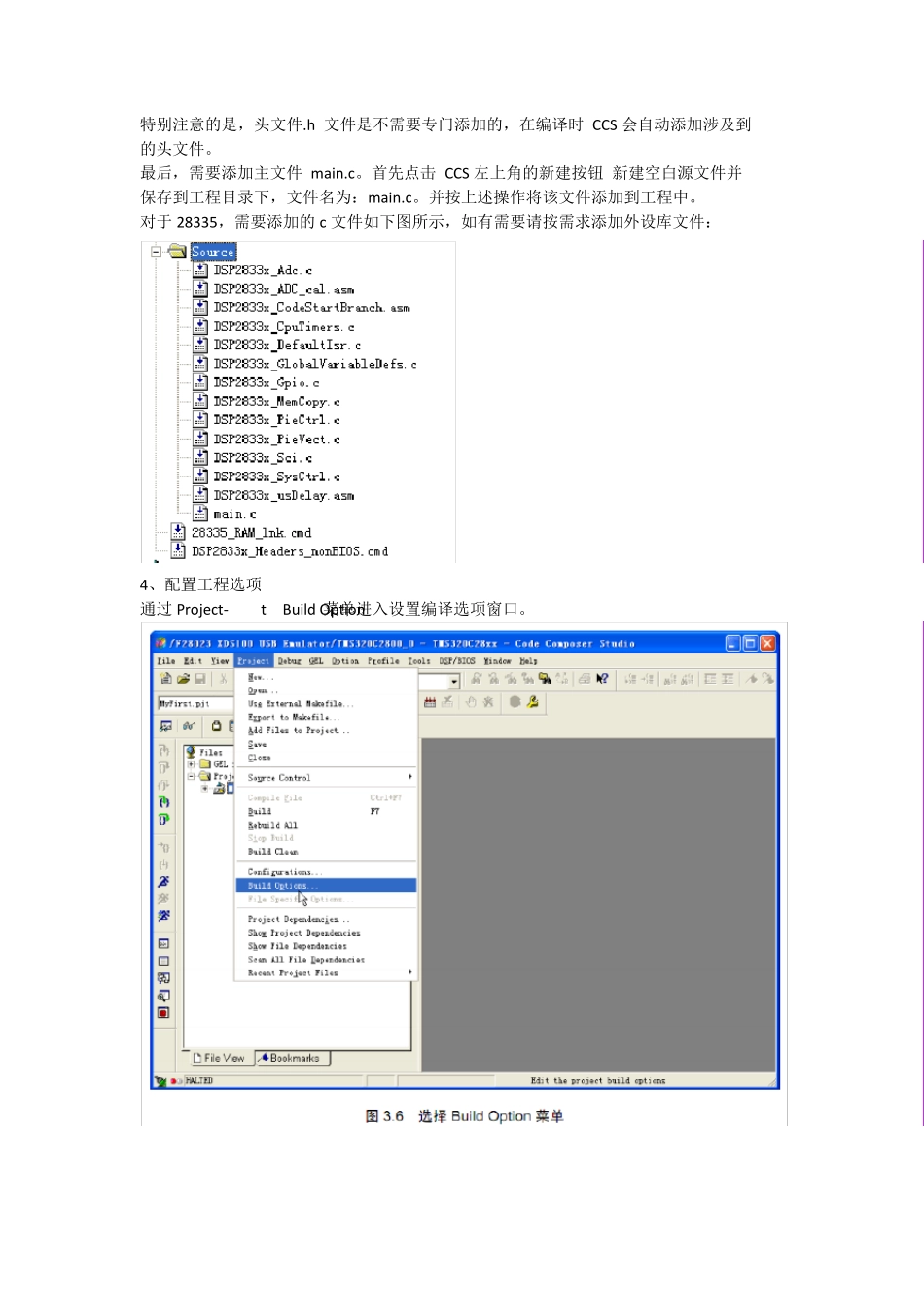Select DSP2833x_Gpio.c file
This screenshot has height=1307, width=924.
point(267,382)
